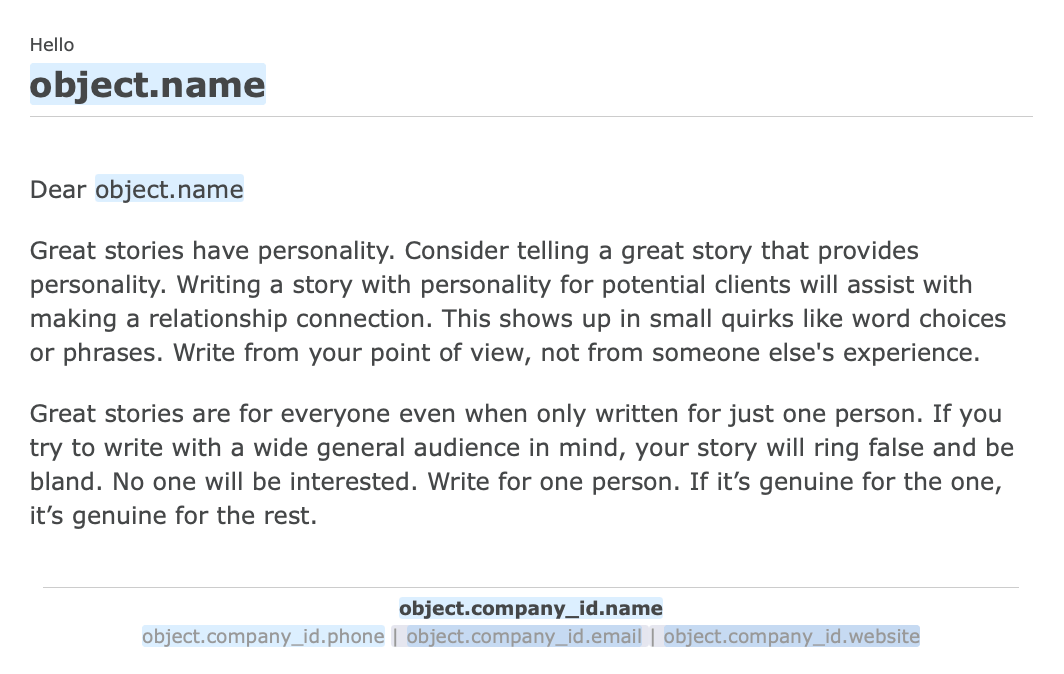Click the sentence "Write for one person."
Screen dimensions: 1064x674
(x=555, y=482)
